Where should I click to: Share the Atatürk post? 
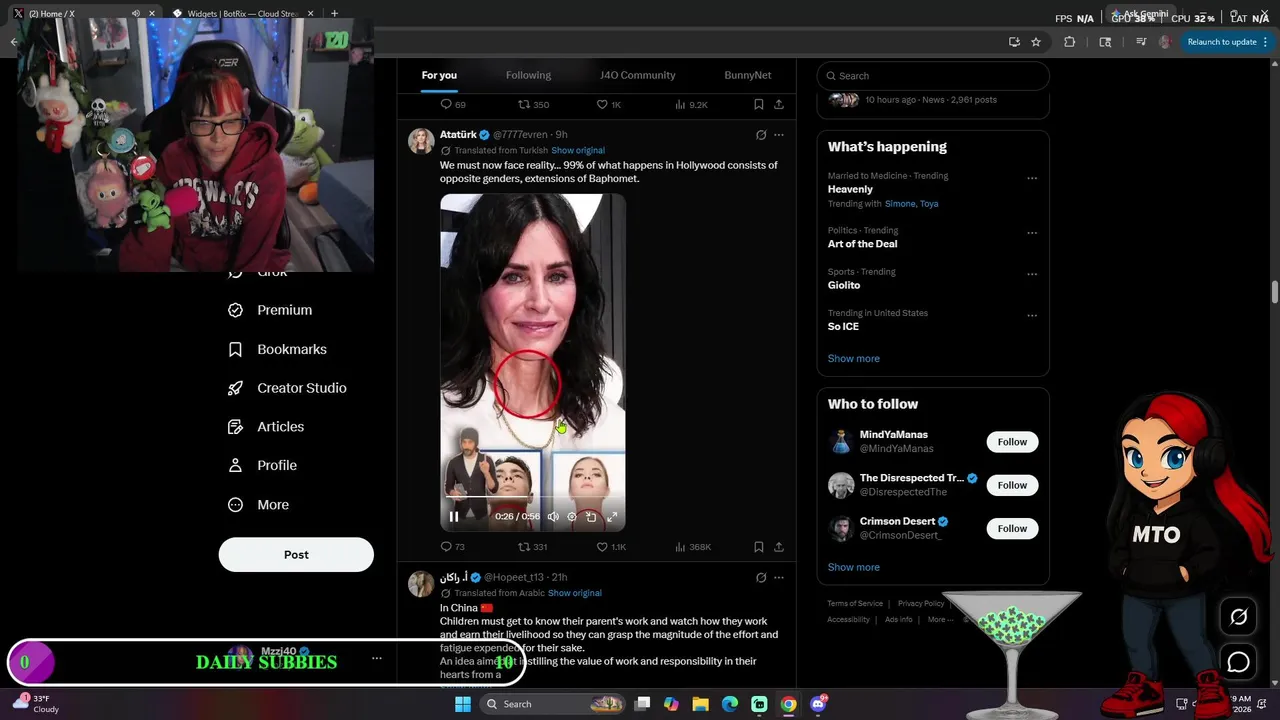[779, 547]
